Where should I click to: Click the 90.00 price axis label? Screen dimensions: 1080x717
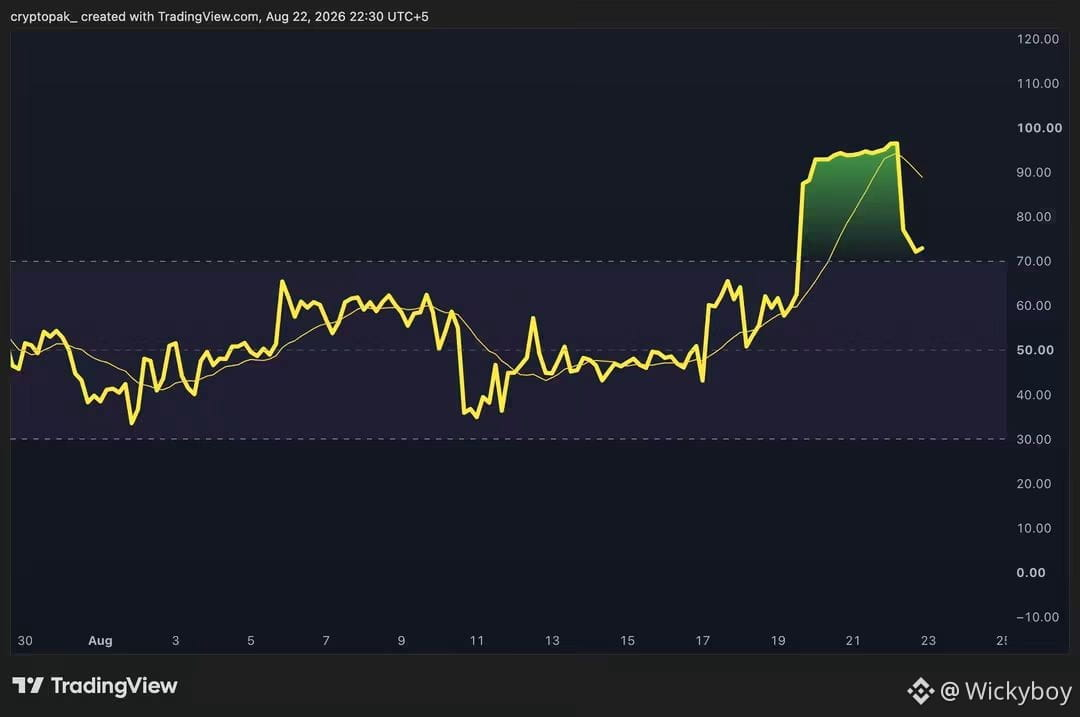click(x=1034, y=172)
